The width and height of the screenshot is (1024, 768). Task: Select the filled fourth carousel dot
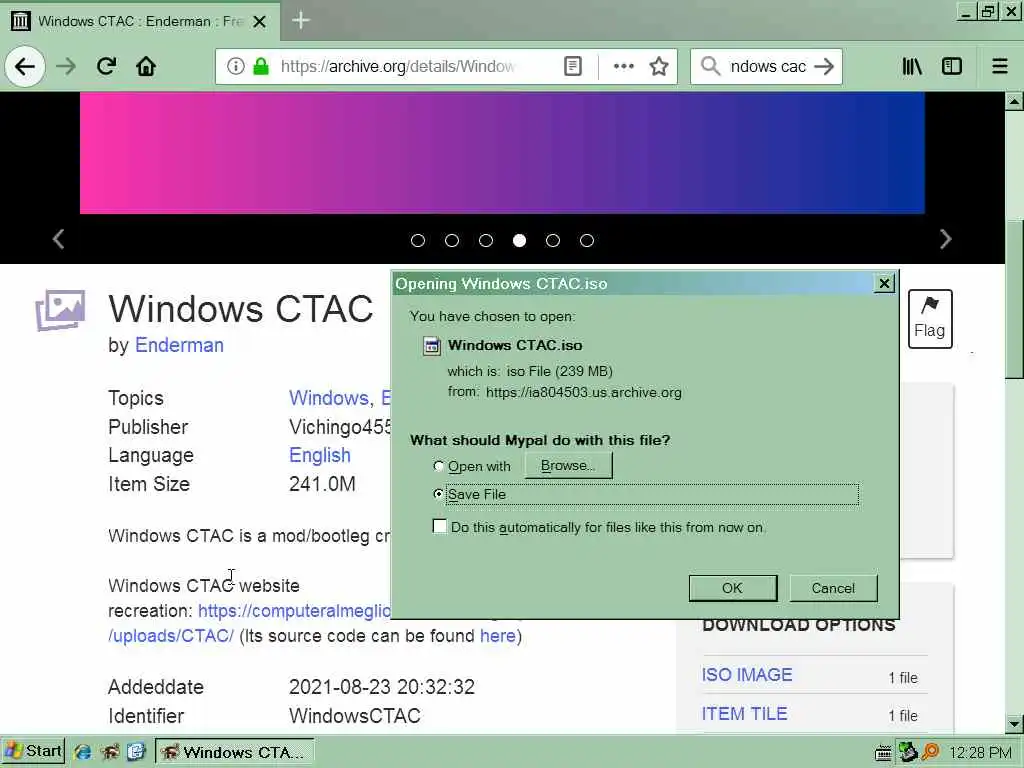click(x=519, y=240)
